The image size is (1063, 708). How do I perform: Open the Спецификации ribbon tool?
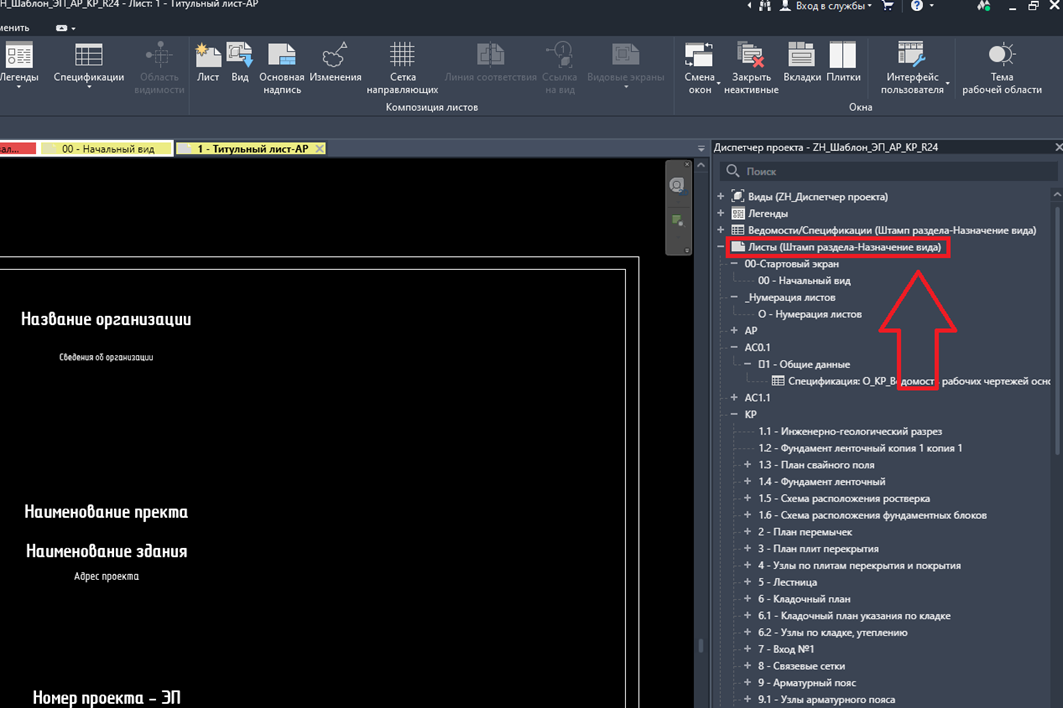89,63
